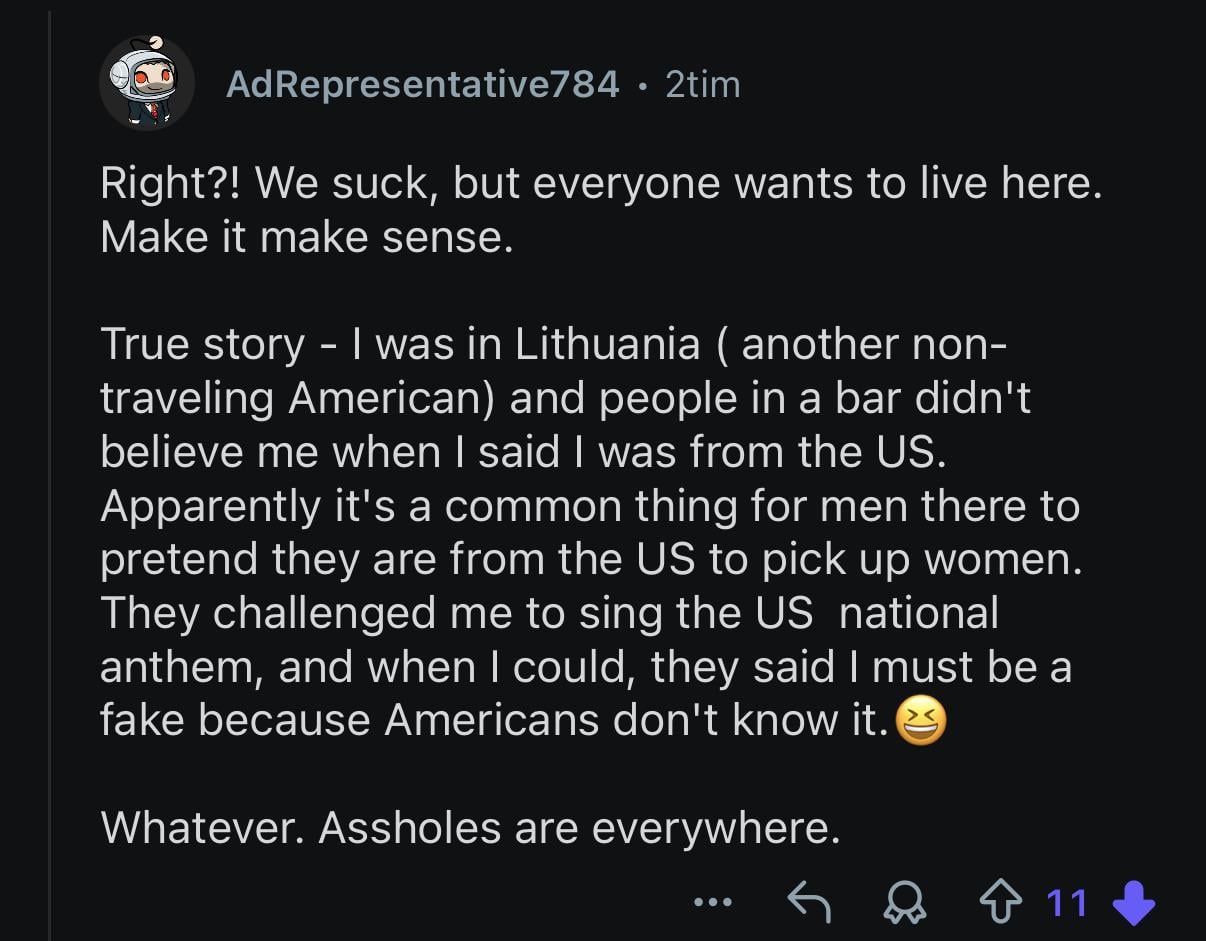Screen dimensions: 1206x941
Task: Open AdRepresentative784's avatar image
Action: 146,85
